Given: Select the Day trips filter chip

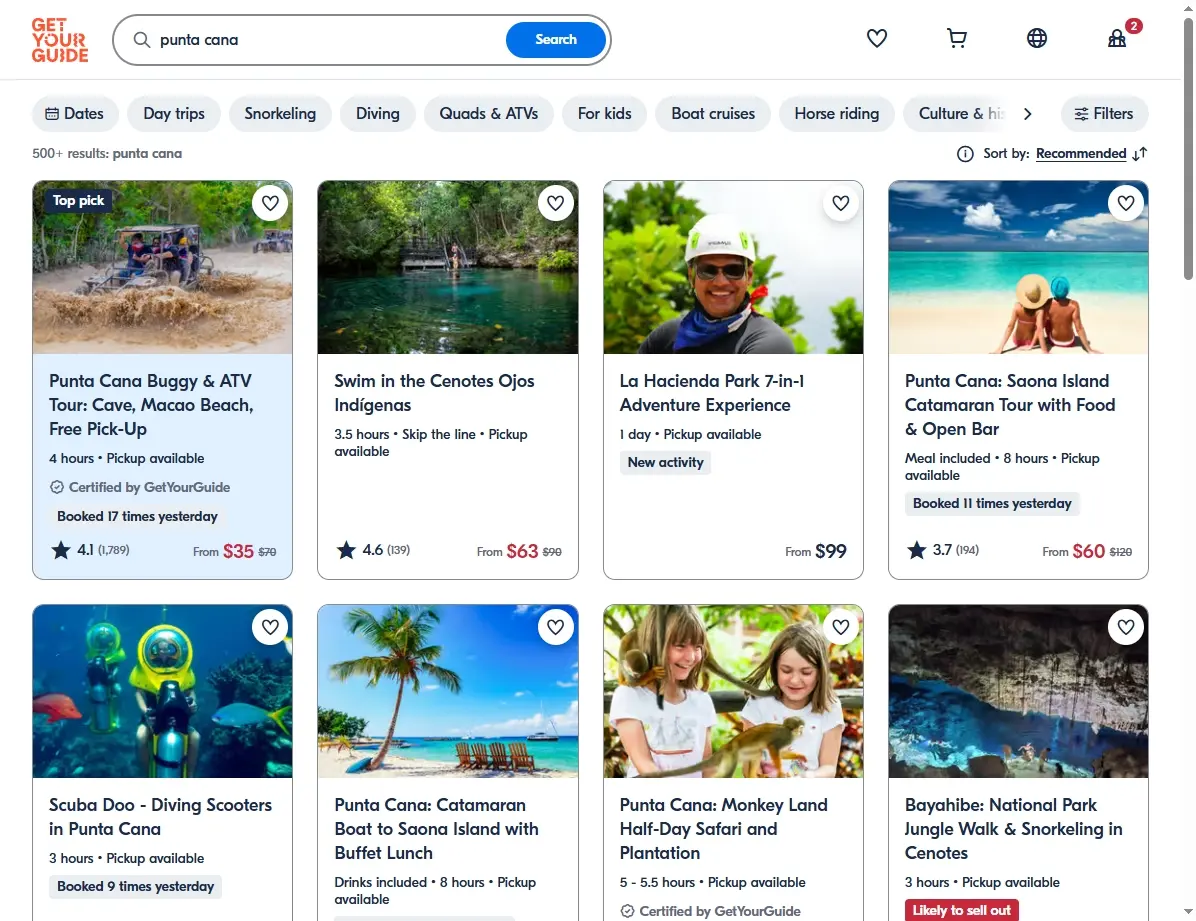Looking at the screenshot, I should [x=174, y=114].
